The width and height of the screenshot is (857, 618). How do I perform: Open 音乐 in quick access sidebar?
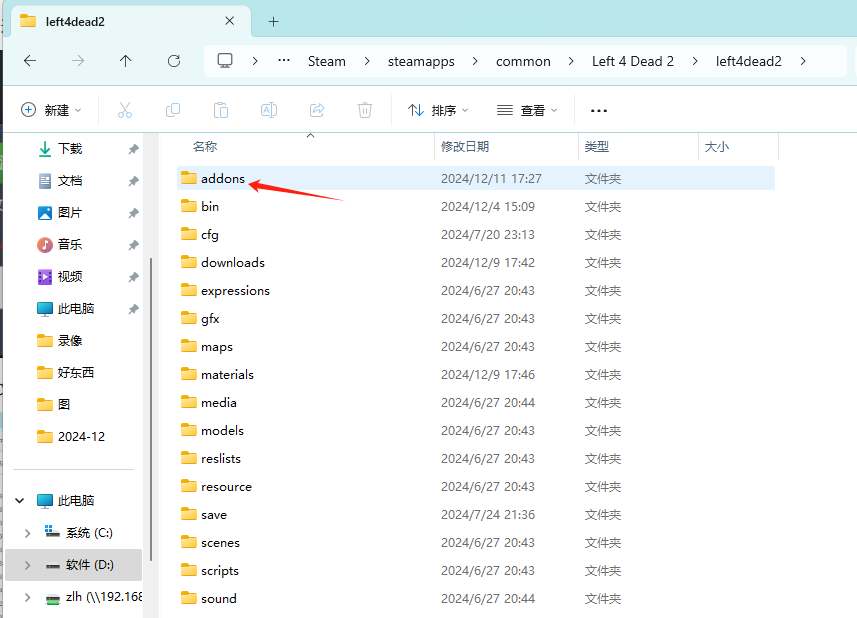point(70,244)
